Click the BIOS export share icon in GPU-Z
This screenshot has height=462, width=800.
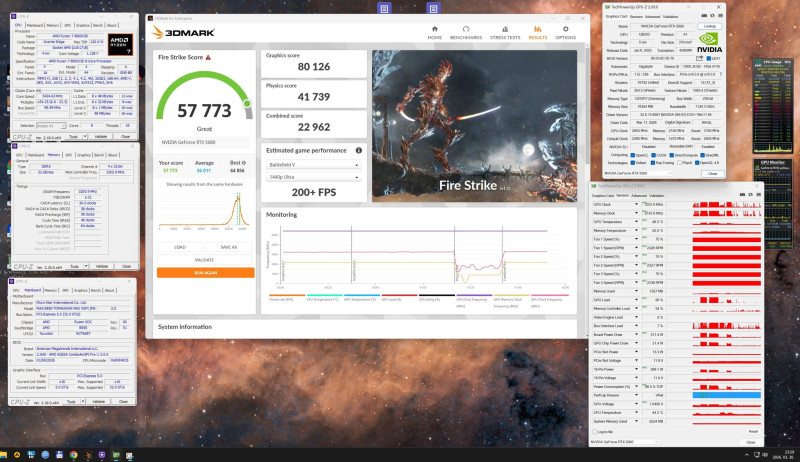click(699, 58)
